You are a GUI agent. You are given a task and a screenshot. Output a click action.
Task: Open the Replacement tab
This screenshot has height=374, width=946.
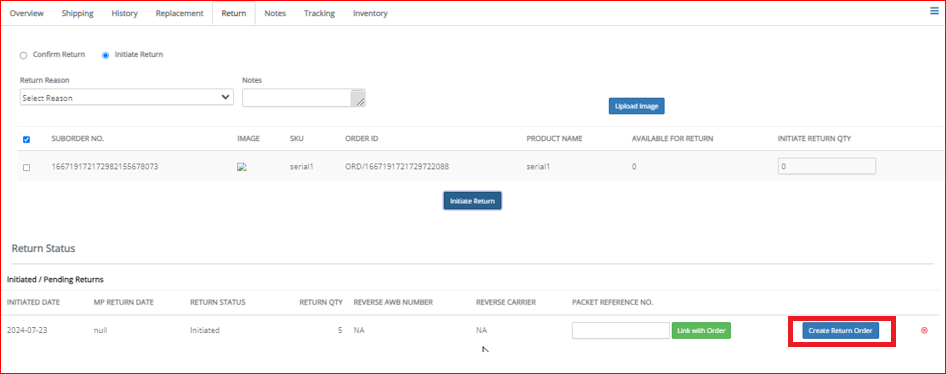(179, 13)
